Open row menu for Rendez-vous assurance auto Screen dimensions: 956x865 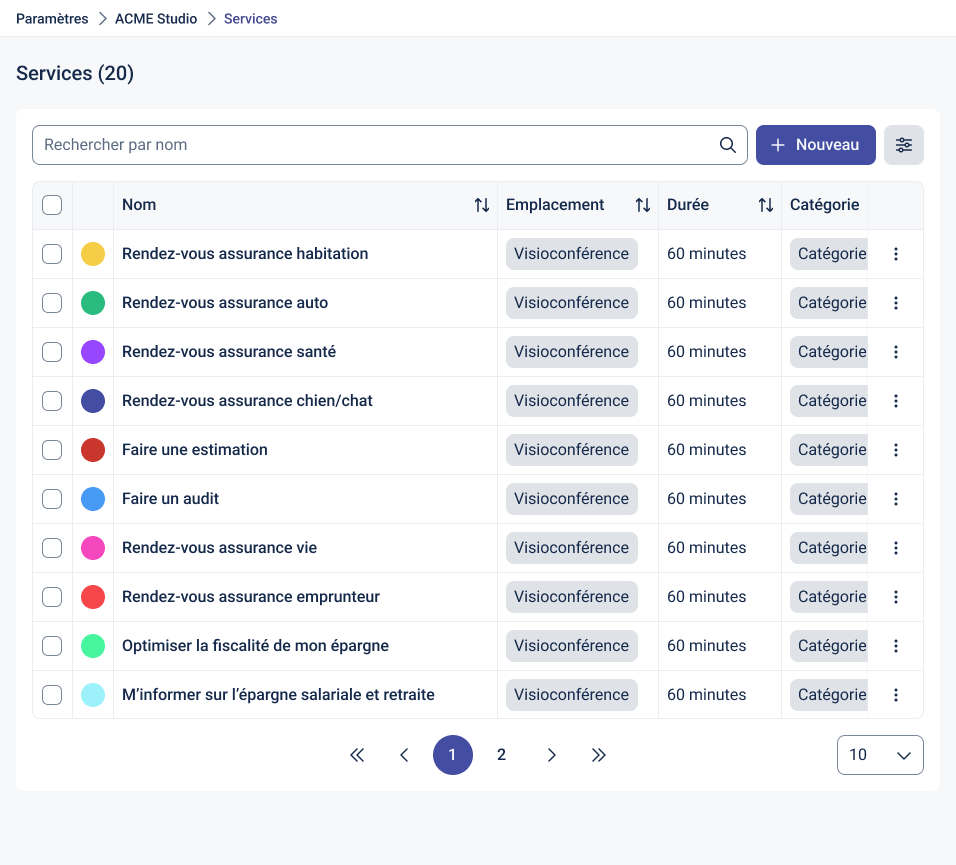(896, 303)
